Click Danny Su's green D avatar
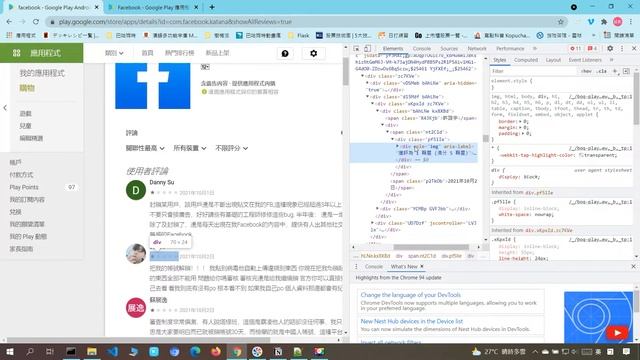The width and height of the screenshot is (640, 360). coord(136,190)
